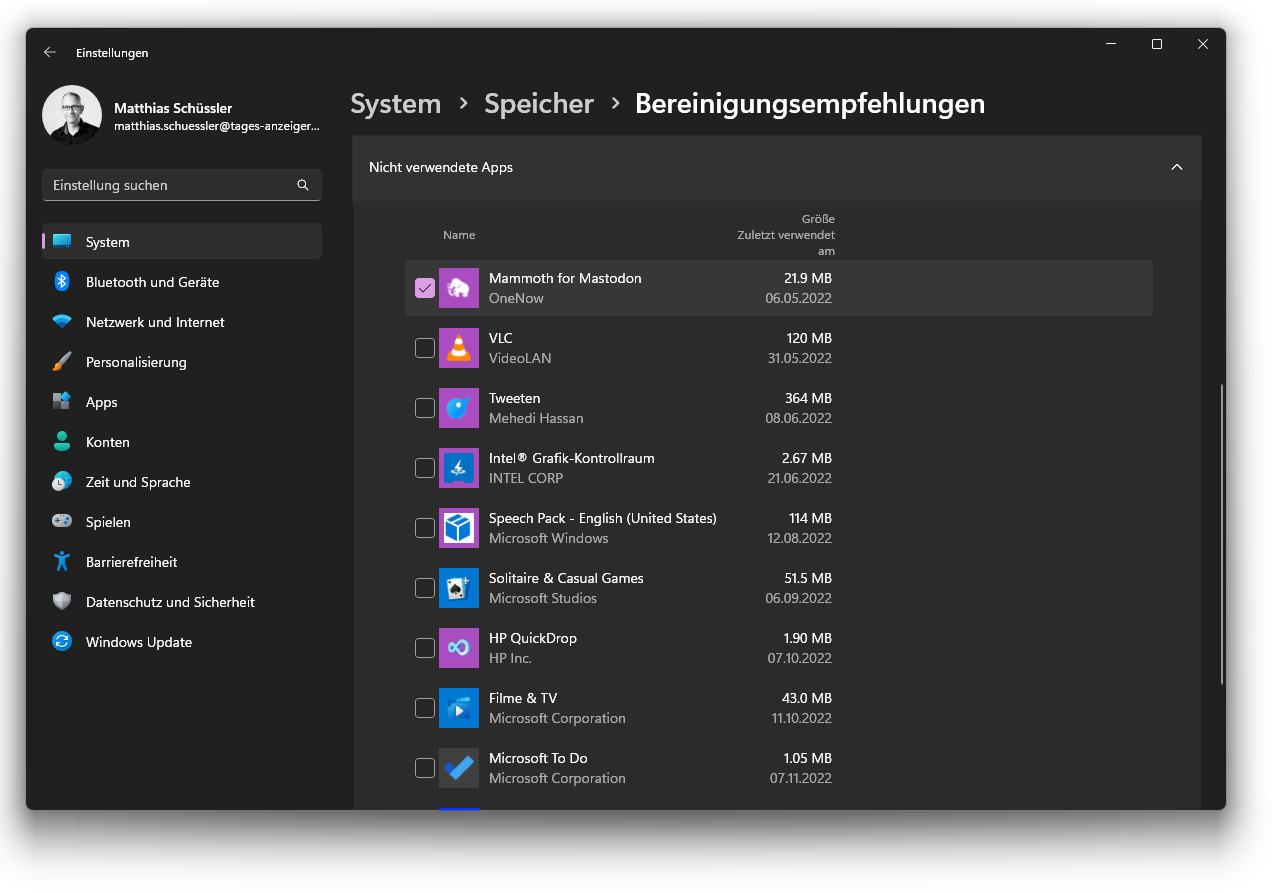This screenshot has height=893, width=1272.
Task: Click the System monitor icon in the sidebar
Action: tap(62, 242)
